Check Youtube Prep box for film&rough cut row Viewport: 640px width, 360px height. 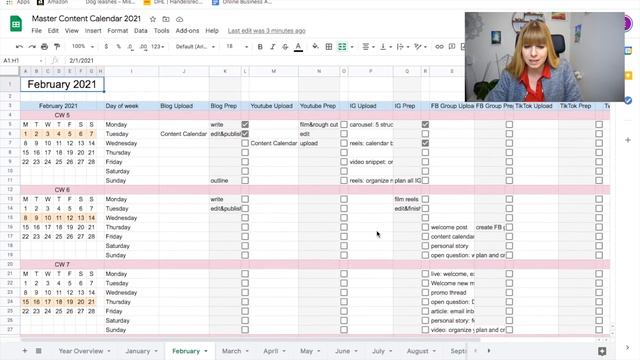click(x=344, y=124)
